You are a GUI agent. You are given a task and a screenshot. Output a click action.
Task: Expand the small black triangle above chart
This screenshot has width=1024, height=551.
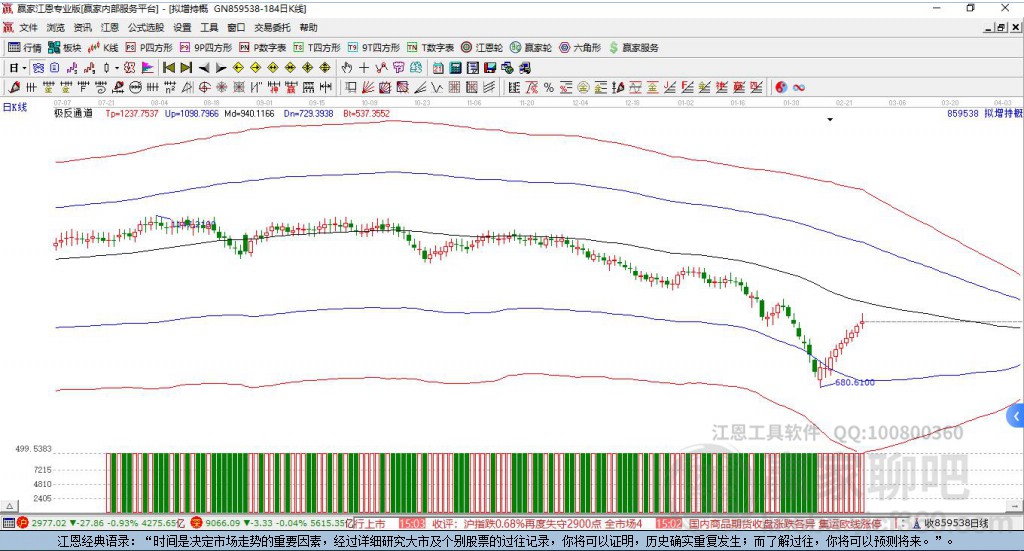click(x=829, y=120)
